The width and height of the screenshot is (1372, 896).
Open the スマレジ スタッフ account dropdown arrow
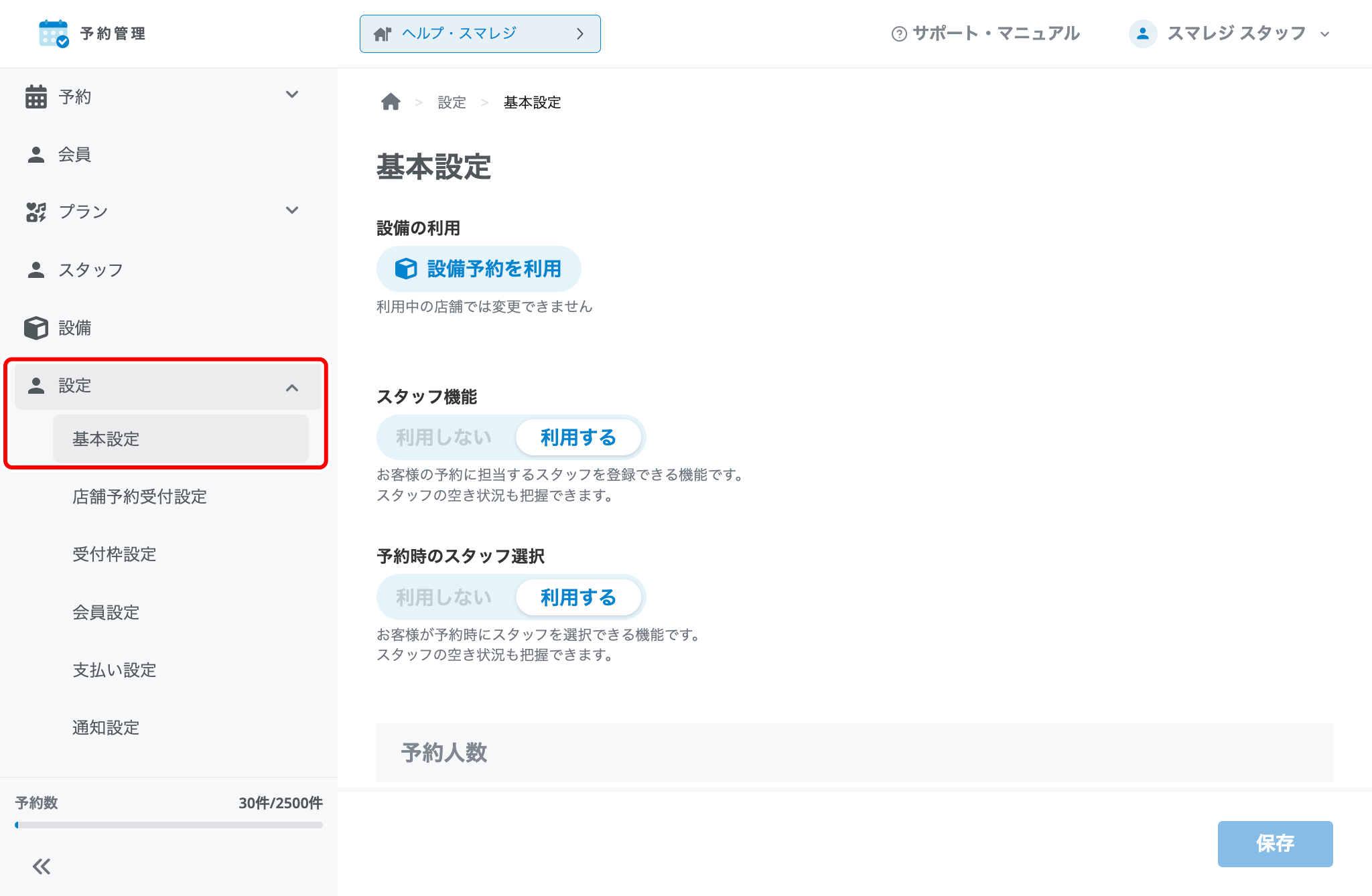pyautogui.click(x=1324, y=34)
